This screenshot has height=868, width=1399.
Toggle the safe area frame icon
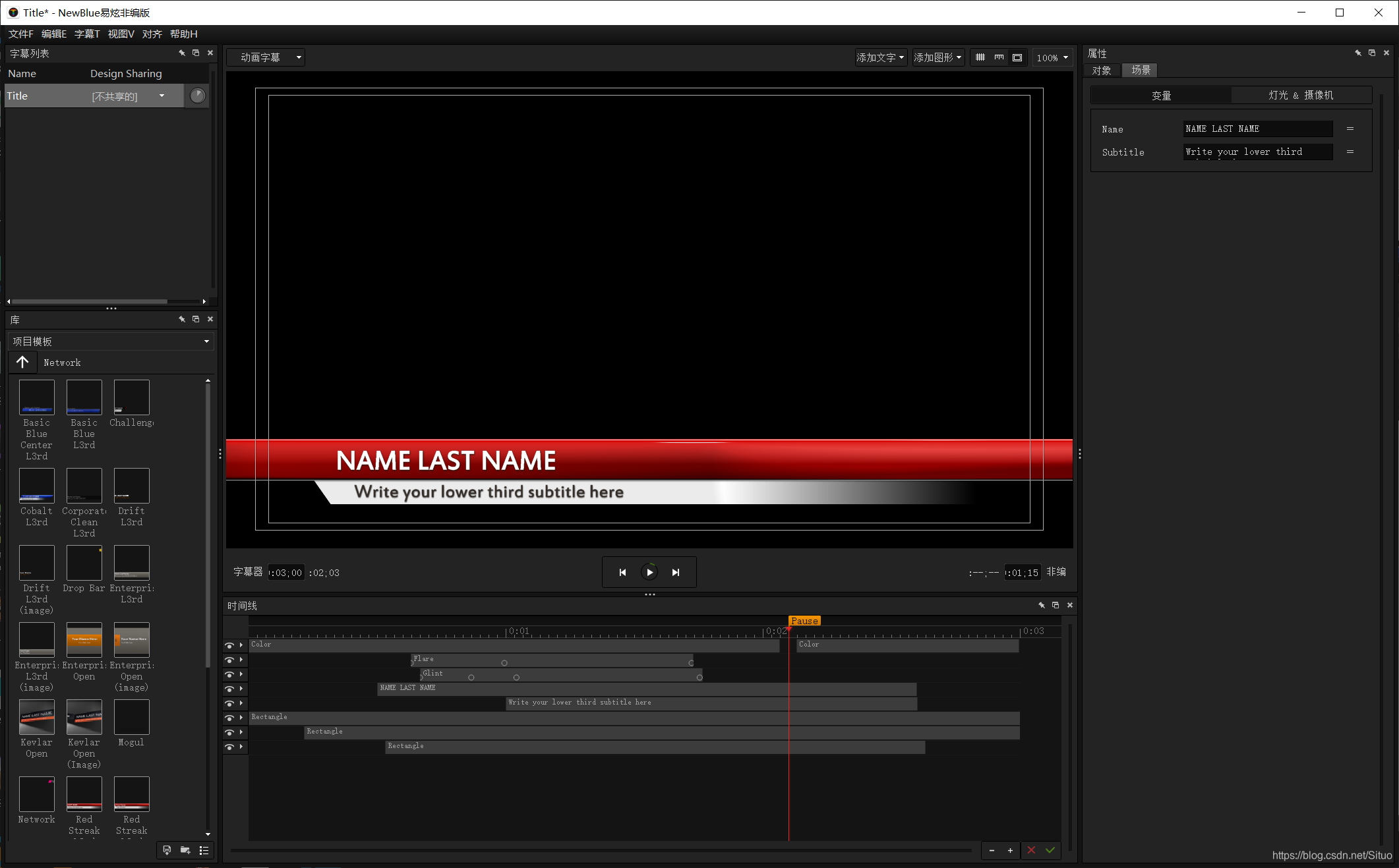click(x=1017, y=57)
